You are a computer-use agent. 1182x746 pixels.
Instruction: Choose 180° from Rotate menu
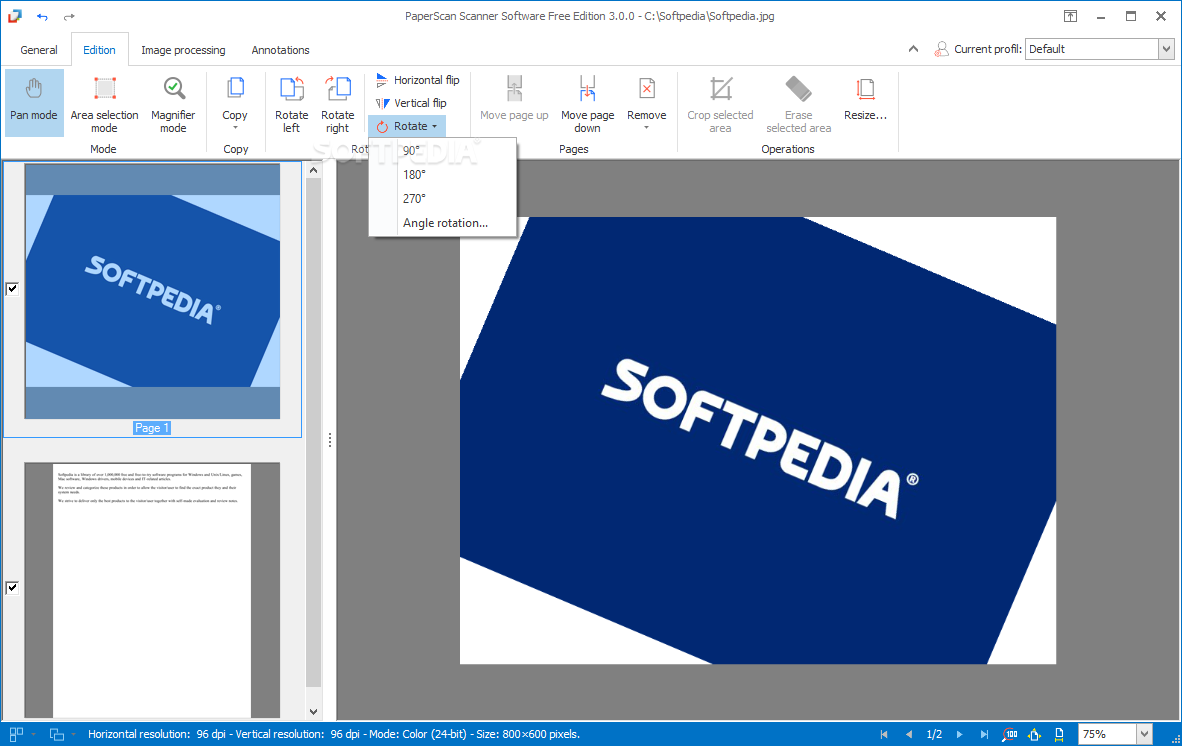tap(442, 175)
